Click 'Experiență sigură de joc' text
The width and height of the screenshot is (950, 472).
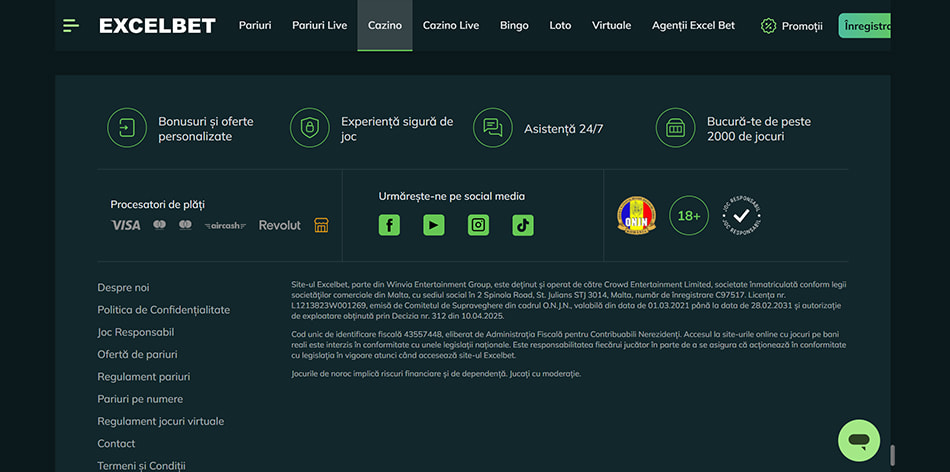397,129
